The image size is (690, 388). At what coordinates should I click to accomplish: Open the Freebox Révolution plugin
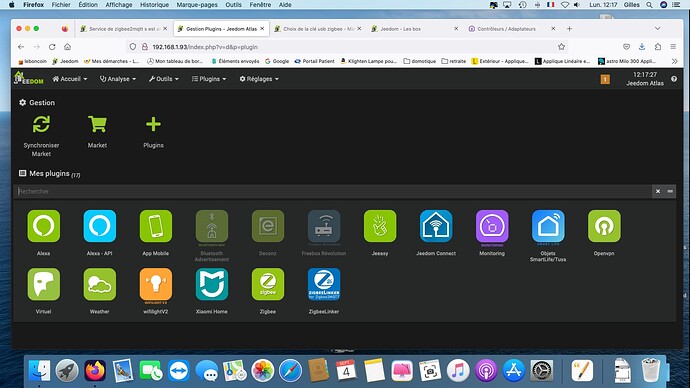[324, 226]
